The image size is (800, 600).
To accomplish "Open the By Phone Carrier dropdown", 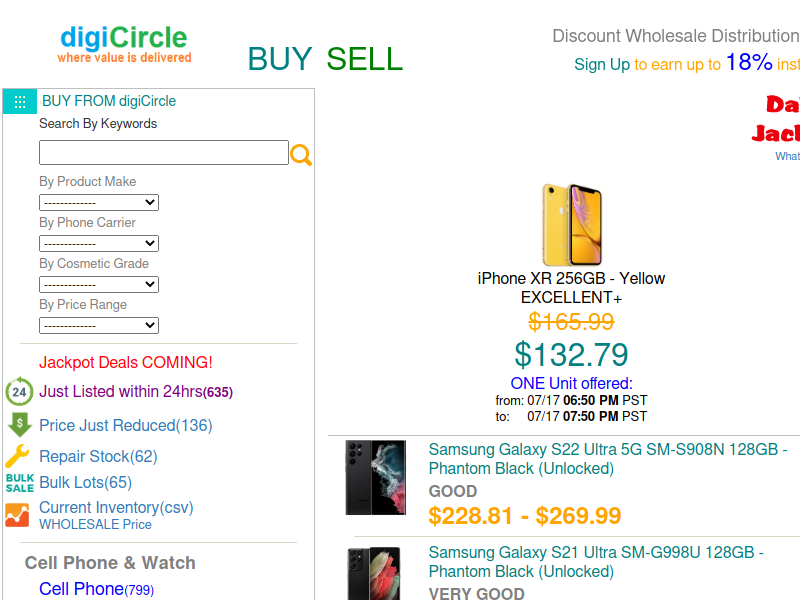I will (99, 243).
